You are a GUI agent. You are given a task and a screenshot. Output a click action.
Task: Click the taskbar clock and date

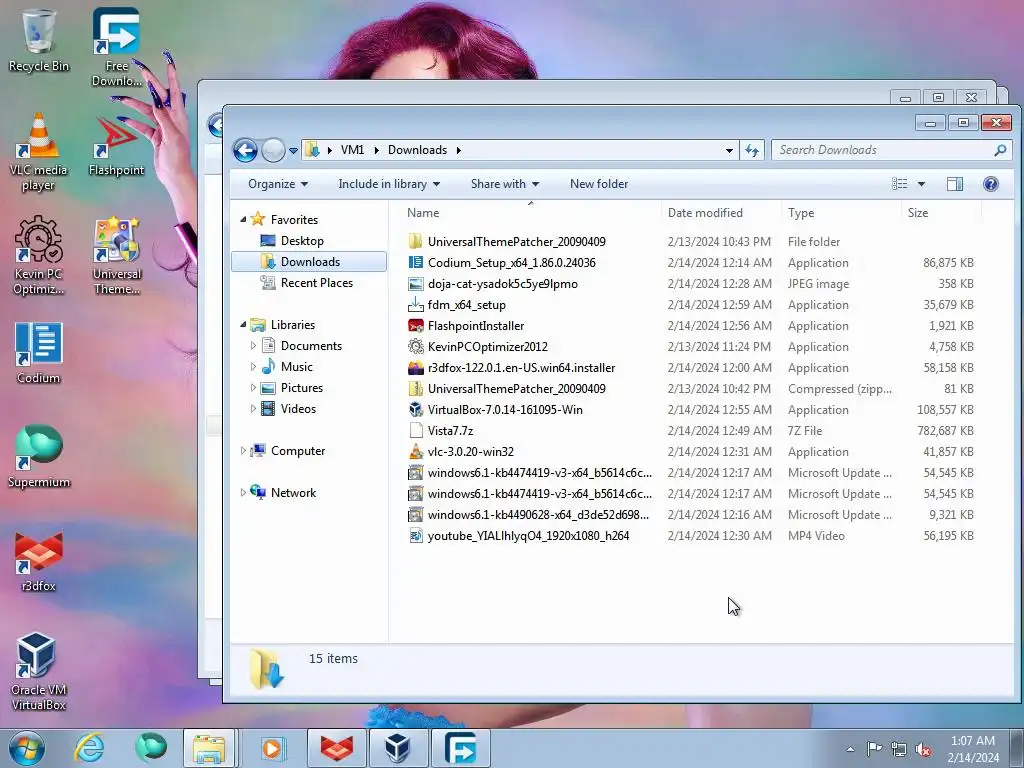tap(972, 749)
